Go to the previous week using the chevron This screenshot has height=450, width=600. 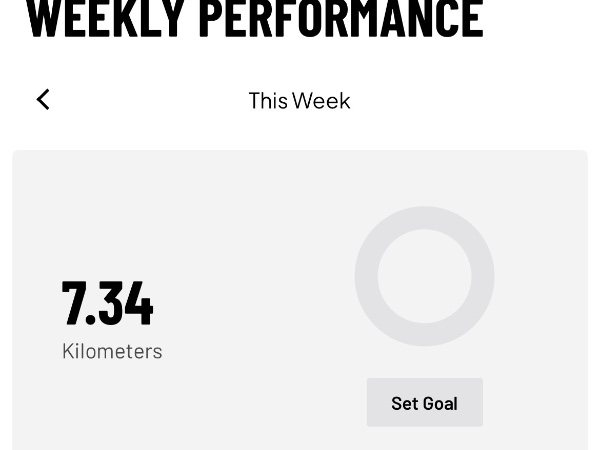(43, 99)
